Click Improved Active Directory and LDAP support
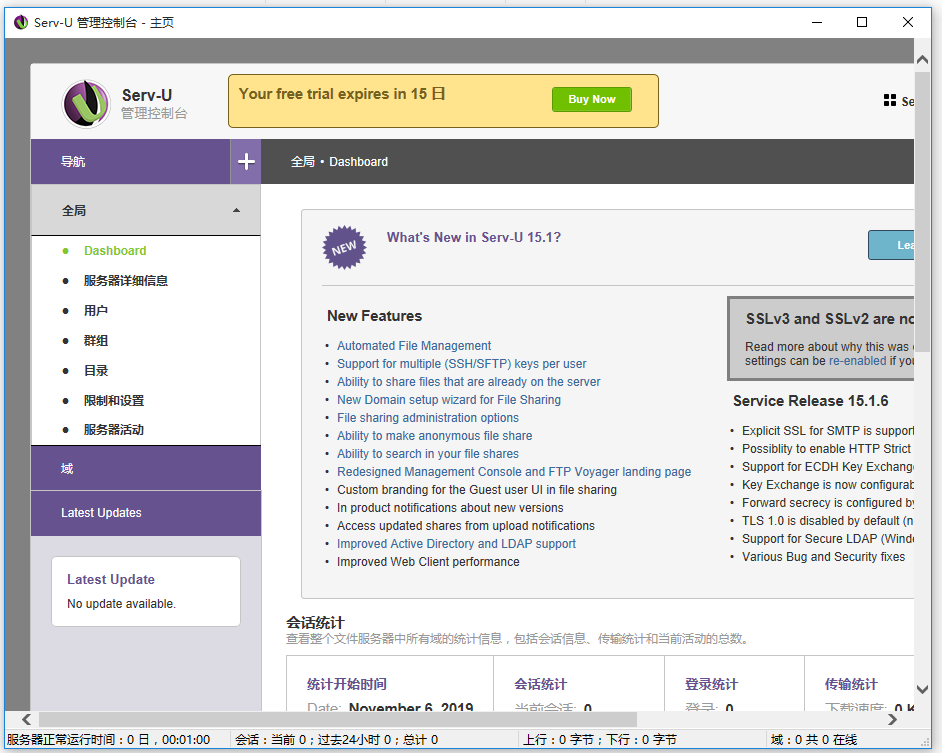Screen dimensions: 942x753 [x=456, y=543]
